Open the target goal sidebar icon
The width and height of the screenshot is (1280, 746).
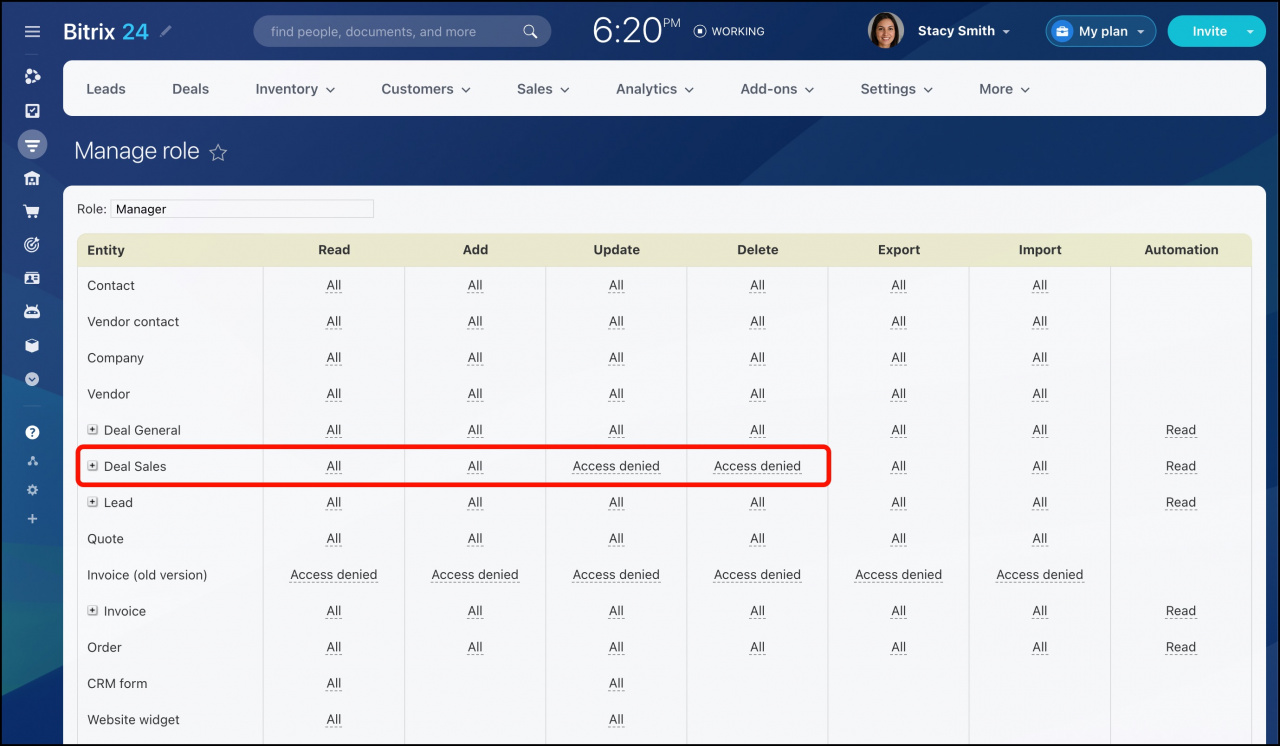[x=32, y=245]
